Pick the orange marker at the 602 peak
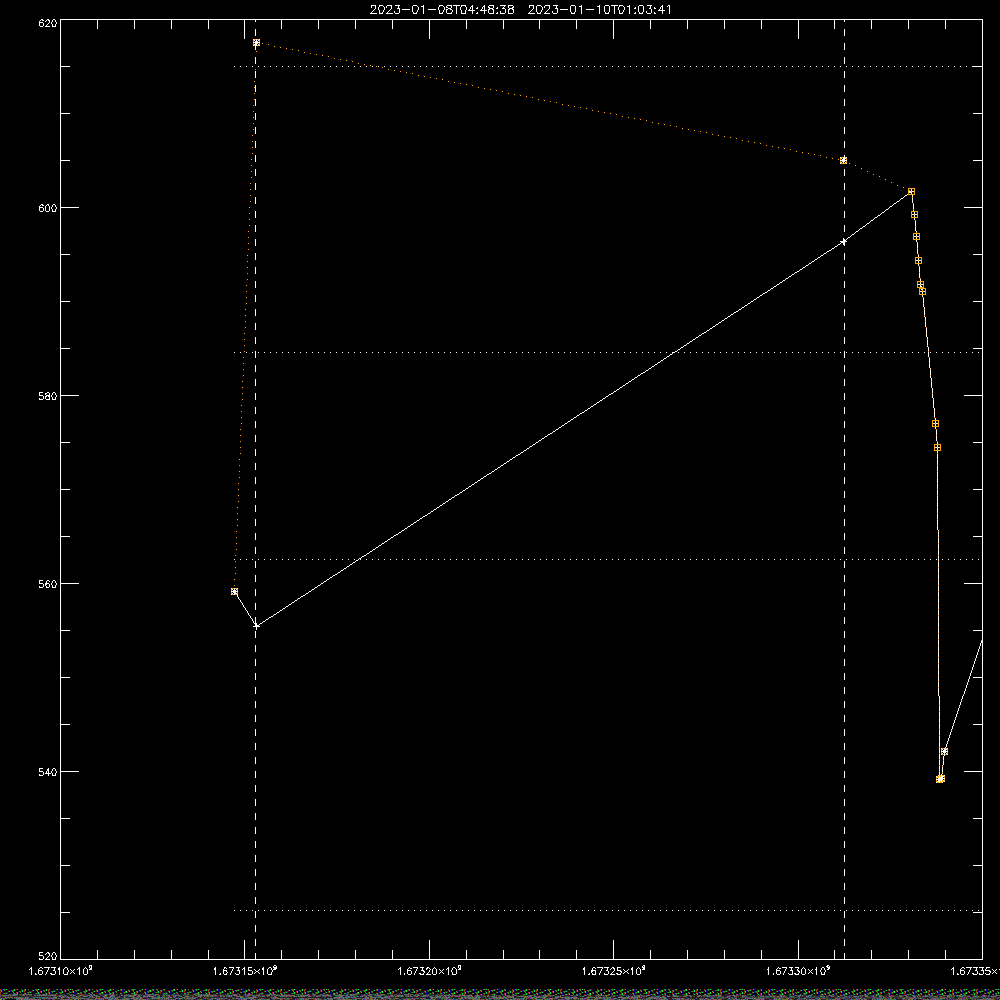 pyautogui.click(x=911, y=191)
